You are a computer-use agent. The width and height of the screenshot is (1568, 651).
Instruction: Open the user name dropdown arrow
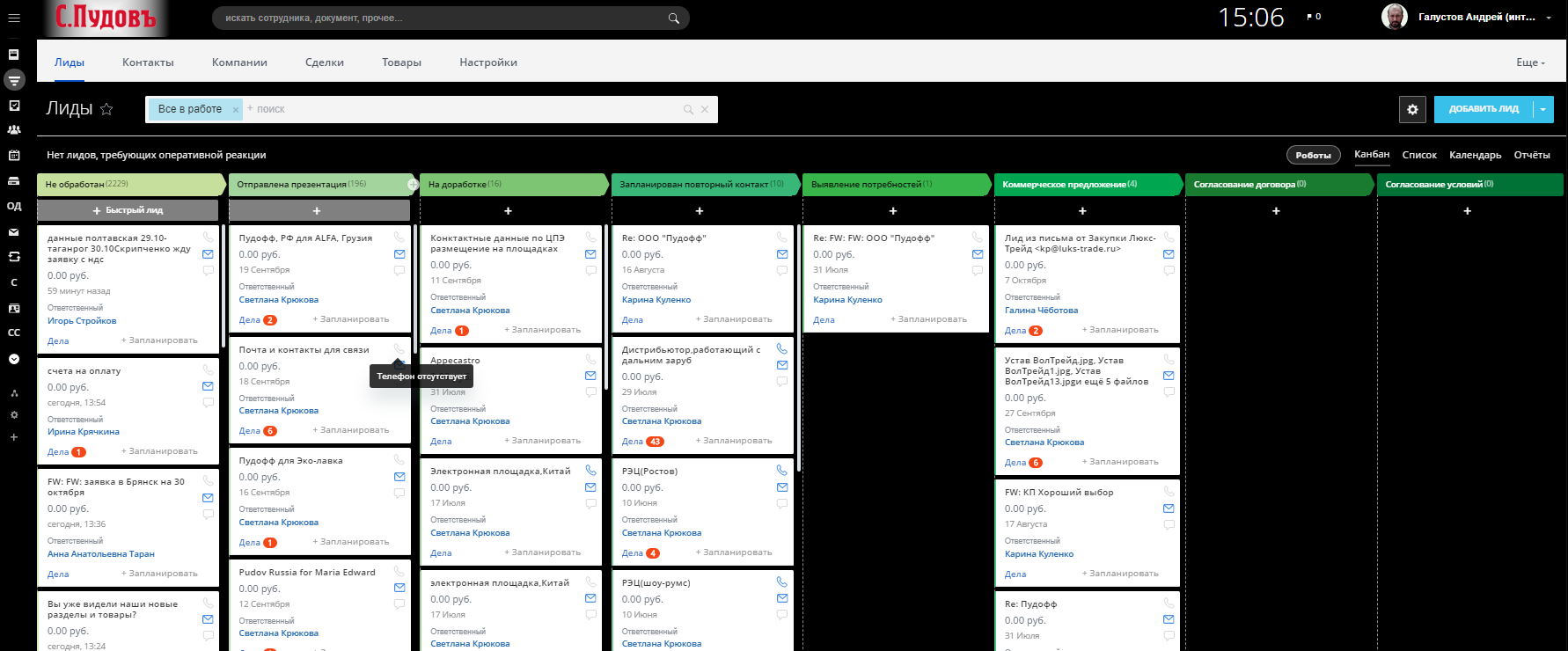click(1549, 18)
